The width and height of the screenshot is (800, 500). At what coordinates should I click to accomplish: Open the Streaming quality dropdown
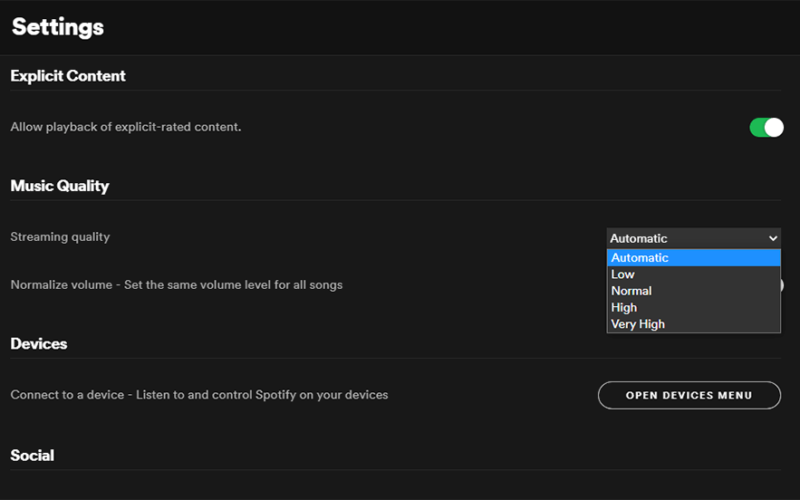point(693,238)
